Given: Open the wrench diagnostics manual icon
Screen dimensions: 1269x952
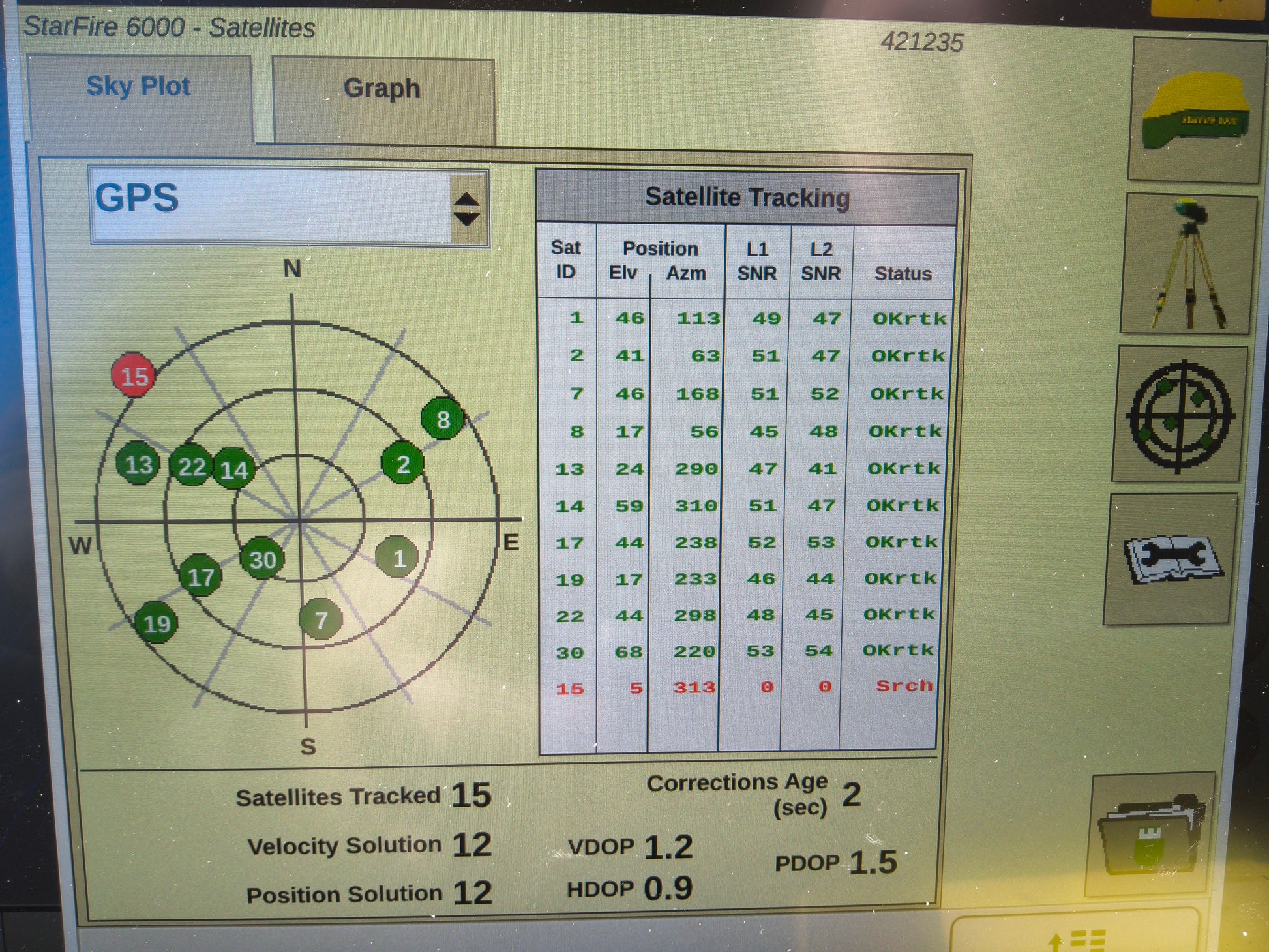Looking at the screenshot, I should [x=1172, y=559].
